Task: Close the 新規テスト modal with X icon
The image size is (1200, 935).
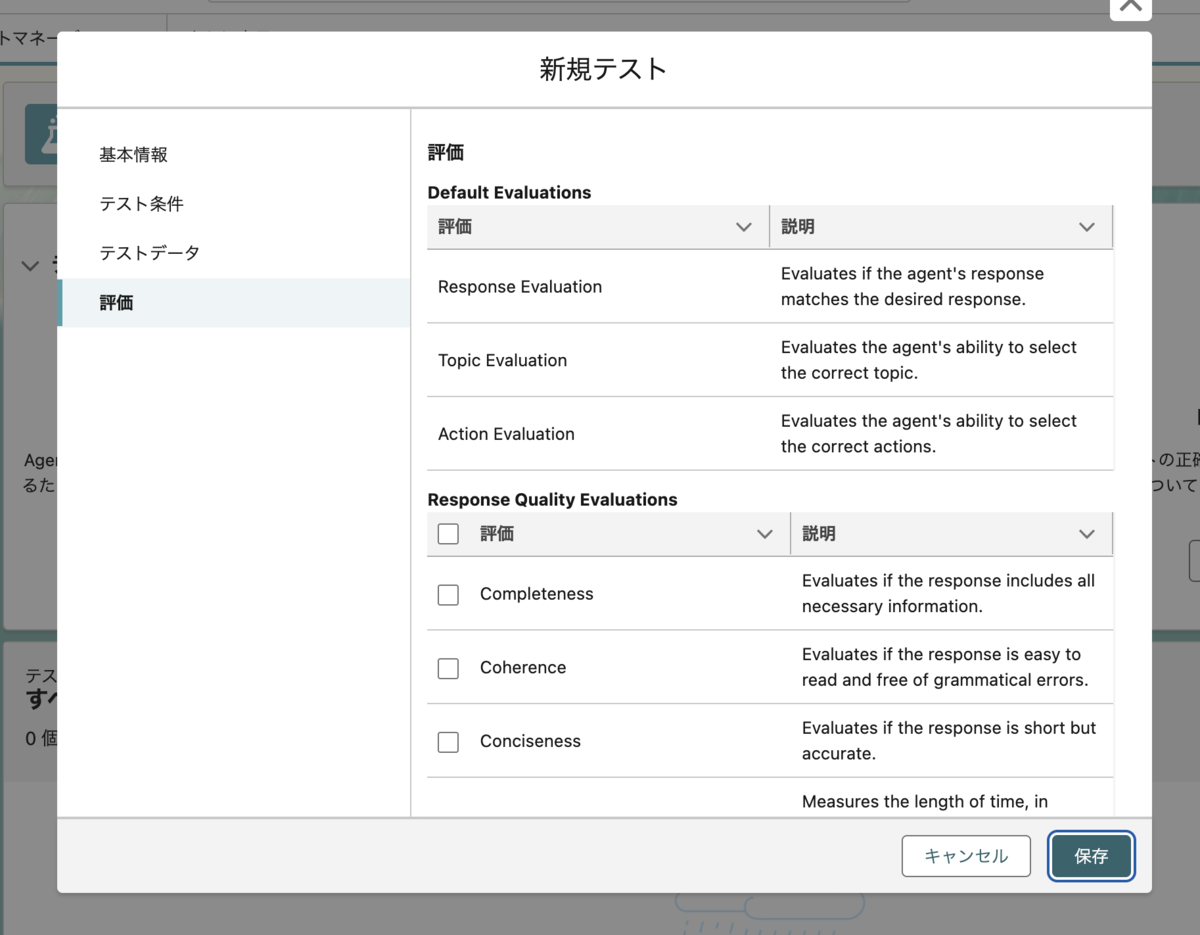Action: 1130,6
